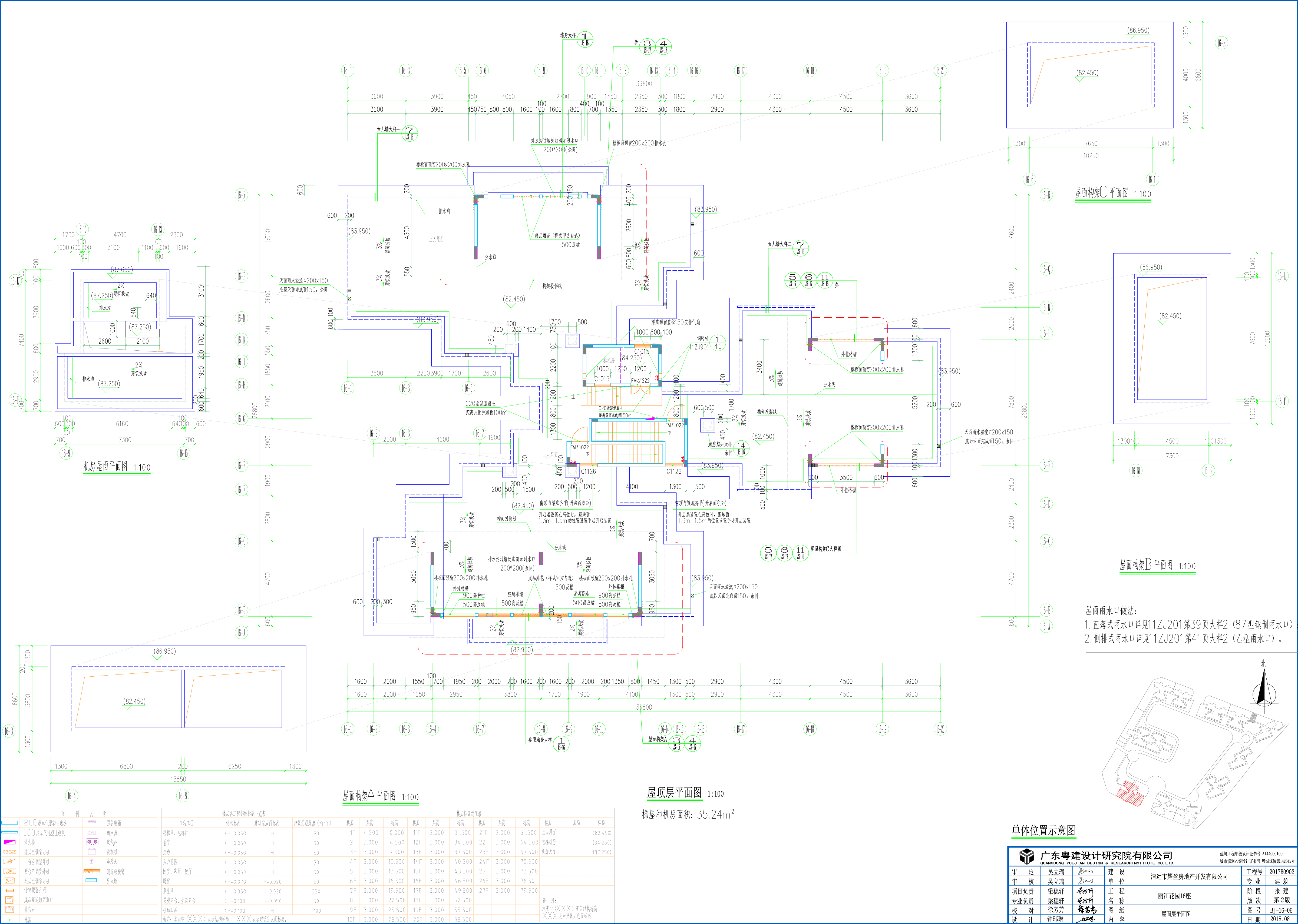Click the 36800 overall dimension at top

click(644, 83)
